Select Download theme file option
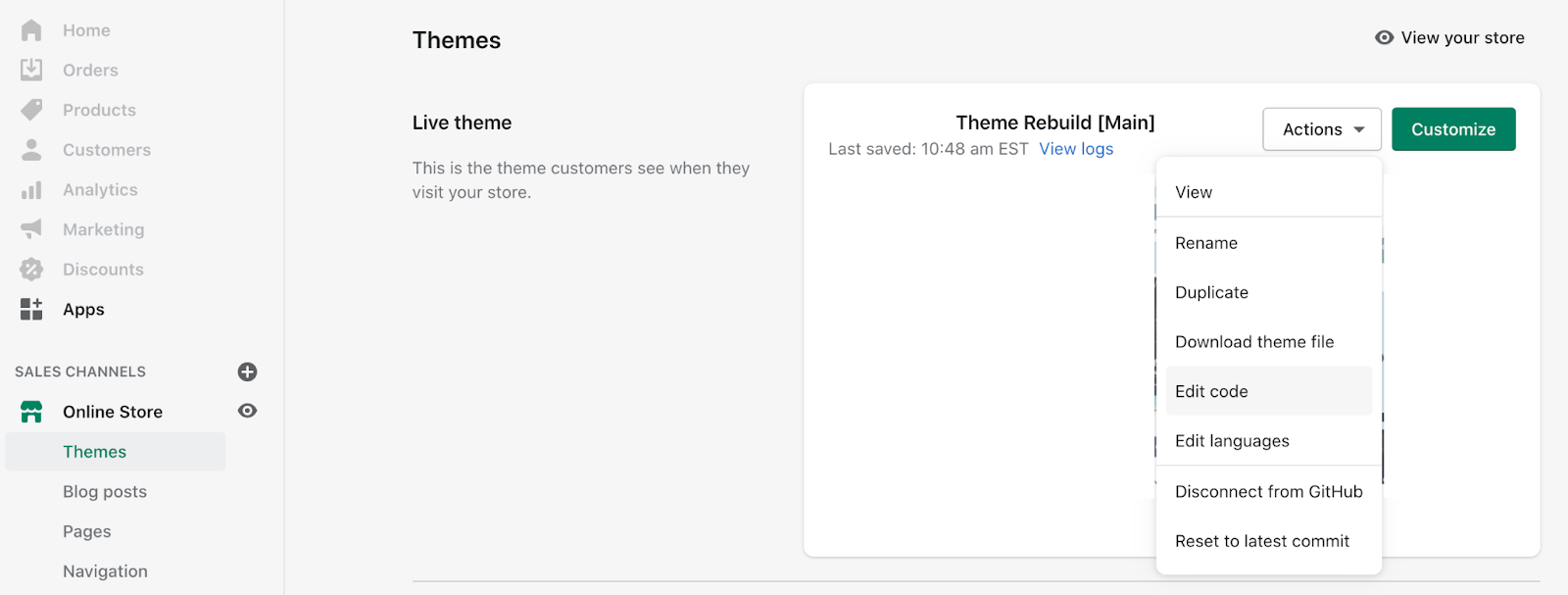The width and height of the screenshot is (1568, 595). (1254, 342)
